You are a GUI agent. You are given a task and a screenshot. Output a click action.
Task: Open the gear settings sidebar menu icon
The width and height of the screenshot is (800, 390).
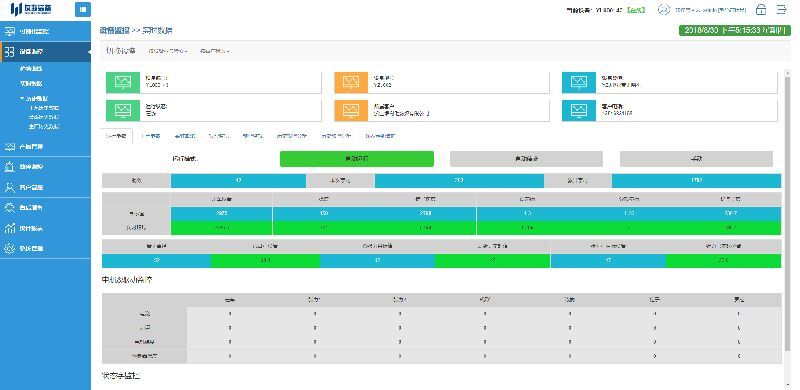coord(9,249)
